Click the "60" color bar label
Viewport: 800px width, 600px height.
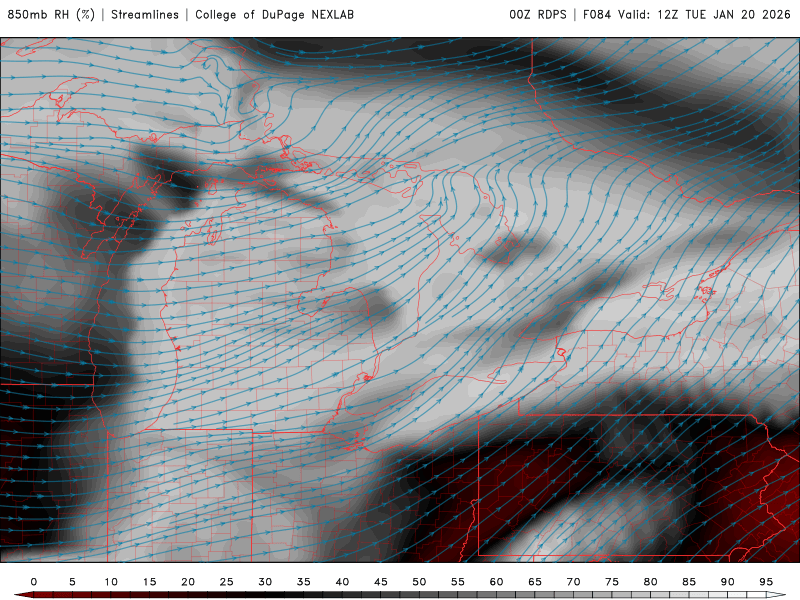496,582
